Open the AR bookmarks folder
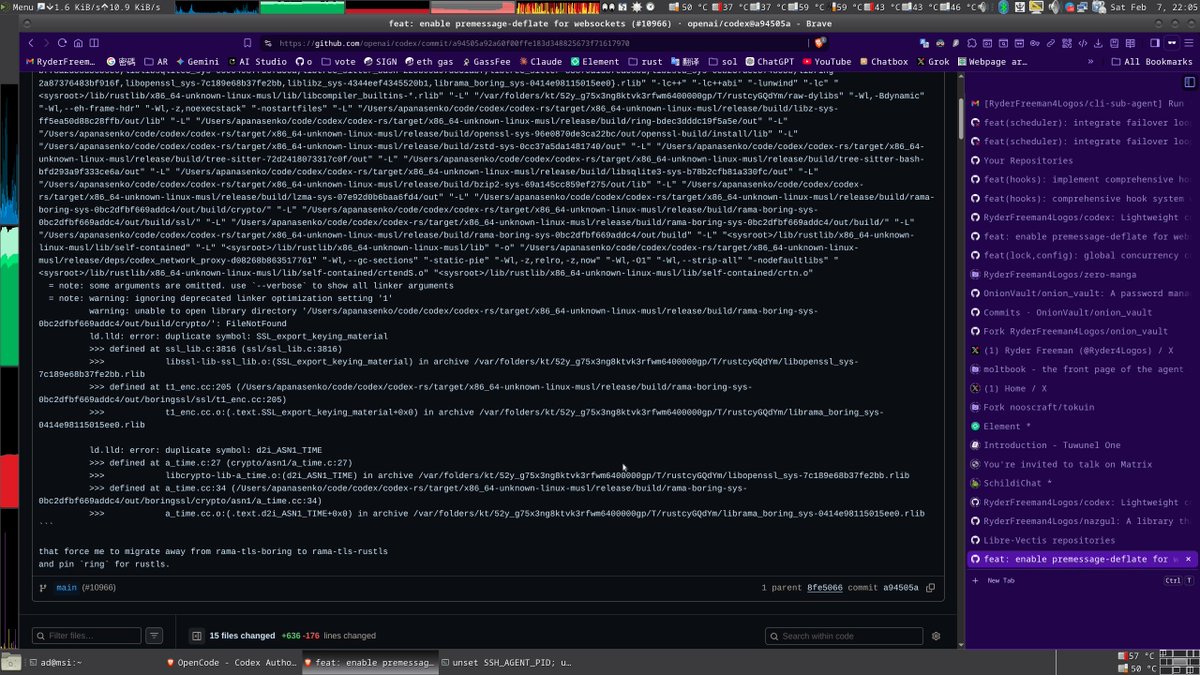 coord(154,61)
